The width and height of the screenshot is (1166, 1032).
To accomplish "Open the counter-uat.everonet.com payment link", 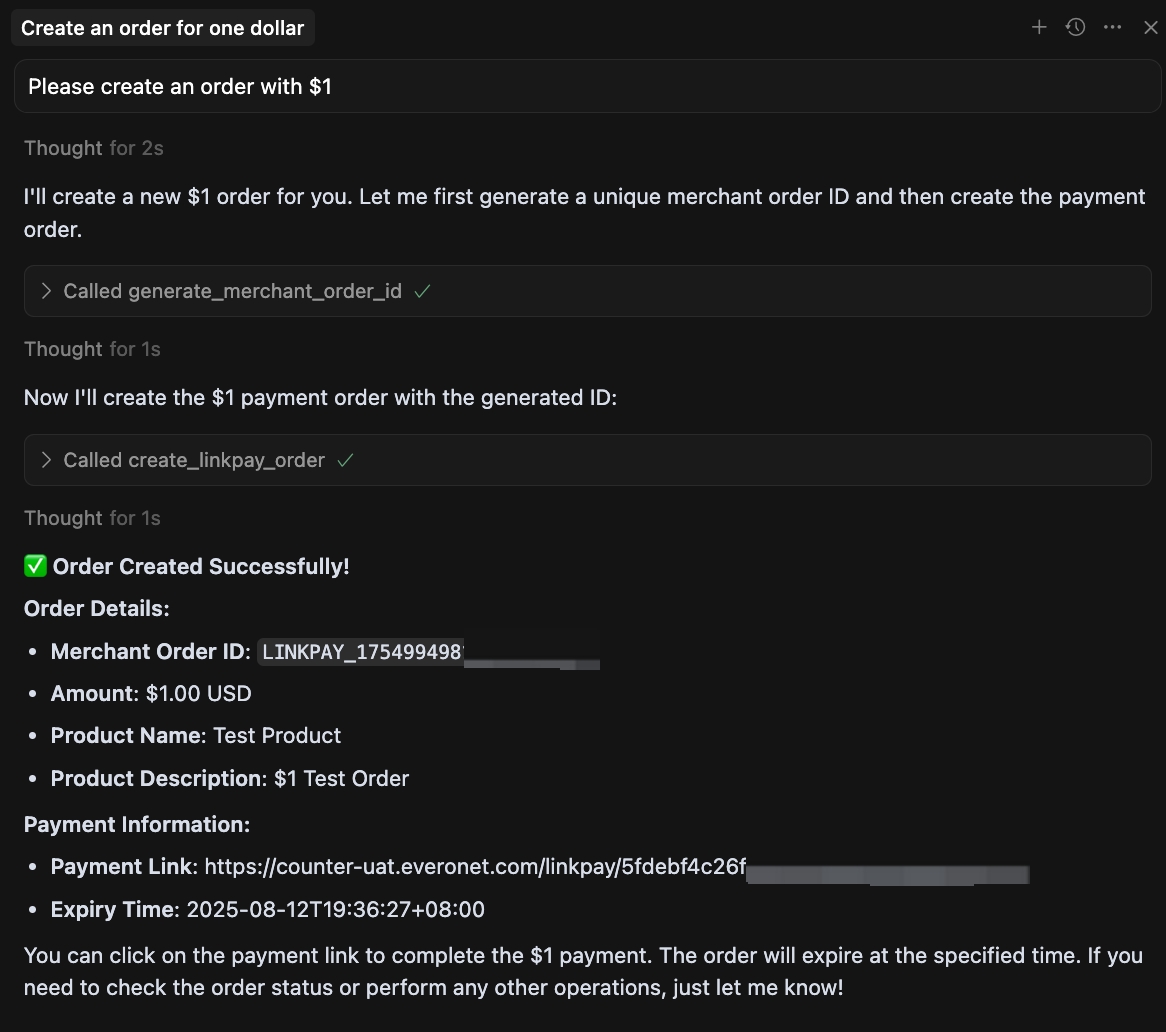I will pyautogui.click(x=475, y=867).
